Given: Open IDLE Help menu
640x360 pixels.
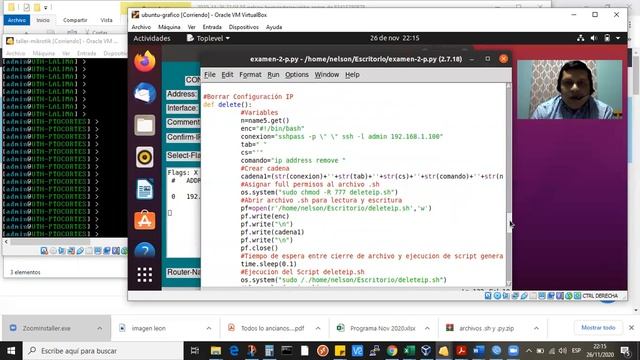Looking at the screenshot, I should [352, 75].
